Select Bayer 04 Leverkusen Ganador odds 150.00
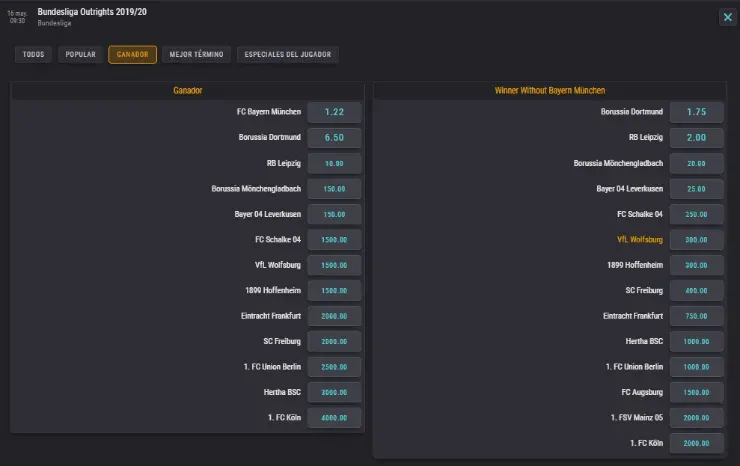740x466 pixels. point(334,214)
